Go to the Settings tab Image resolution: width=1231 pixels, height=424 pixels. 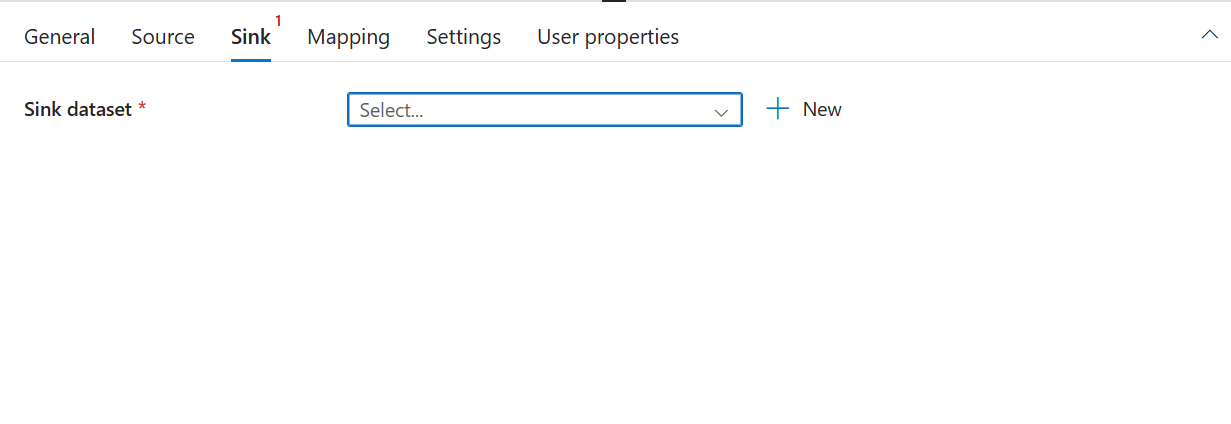click(x=463, y=37)
